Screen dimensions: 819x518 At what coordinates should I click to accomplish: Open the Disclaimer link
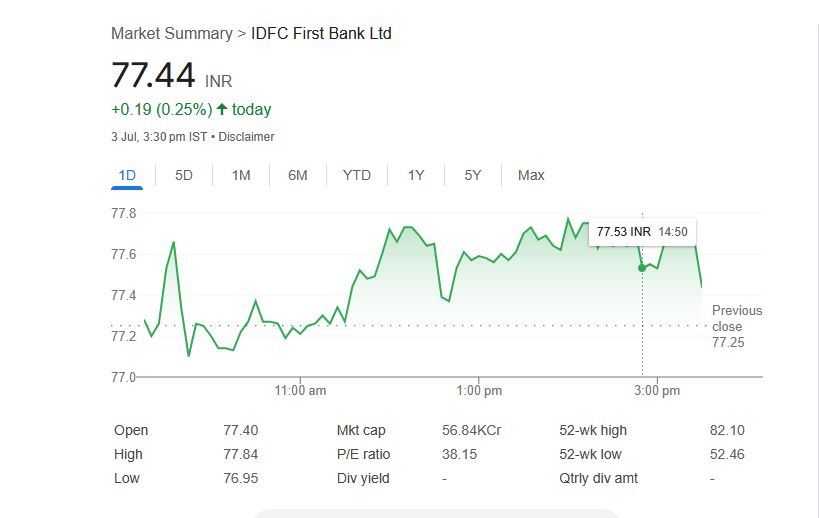point(246,137)
